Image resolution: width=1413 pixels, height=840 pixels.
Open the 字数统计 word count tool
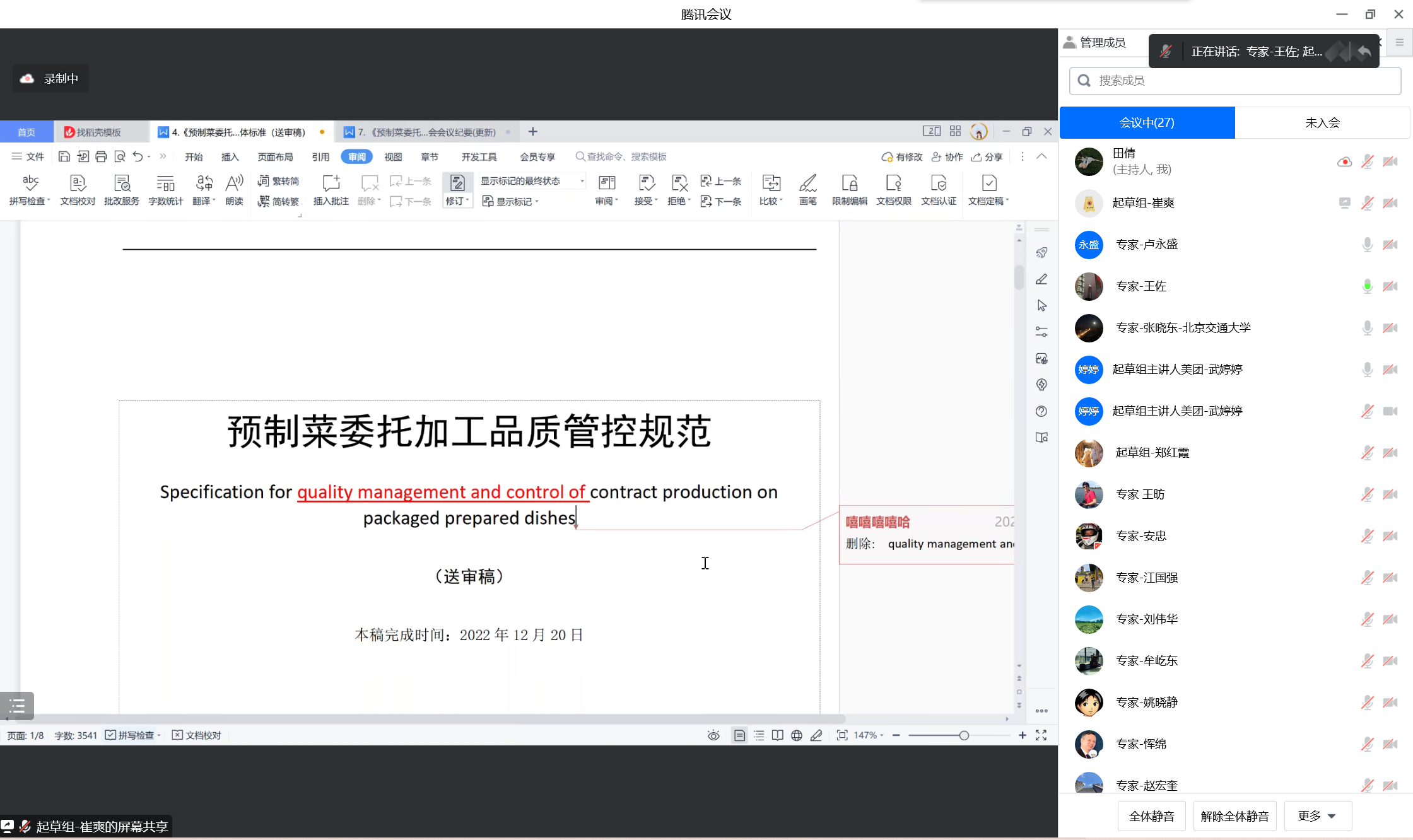pyautogui.click(x=165, y=184)
